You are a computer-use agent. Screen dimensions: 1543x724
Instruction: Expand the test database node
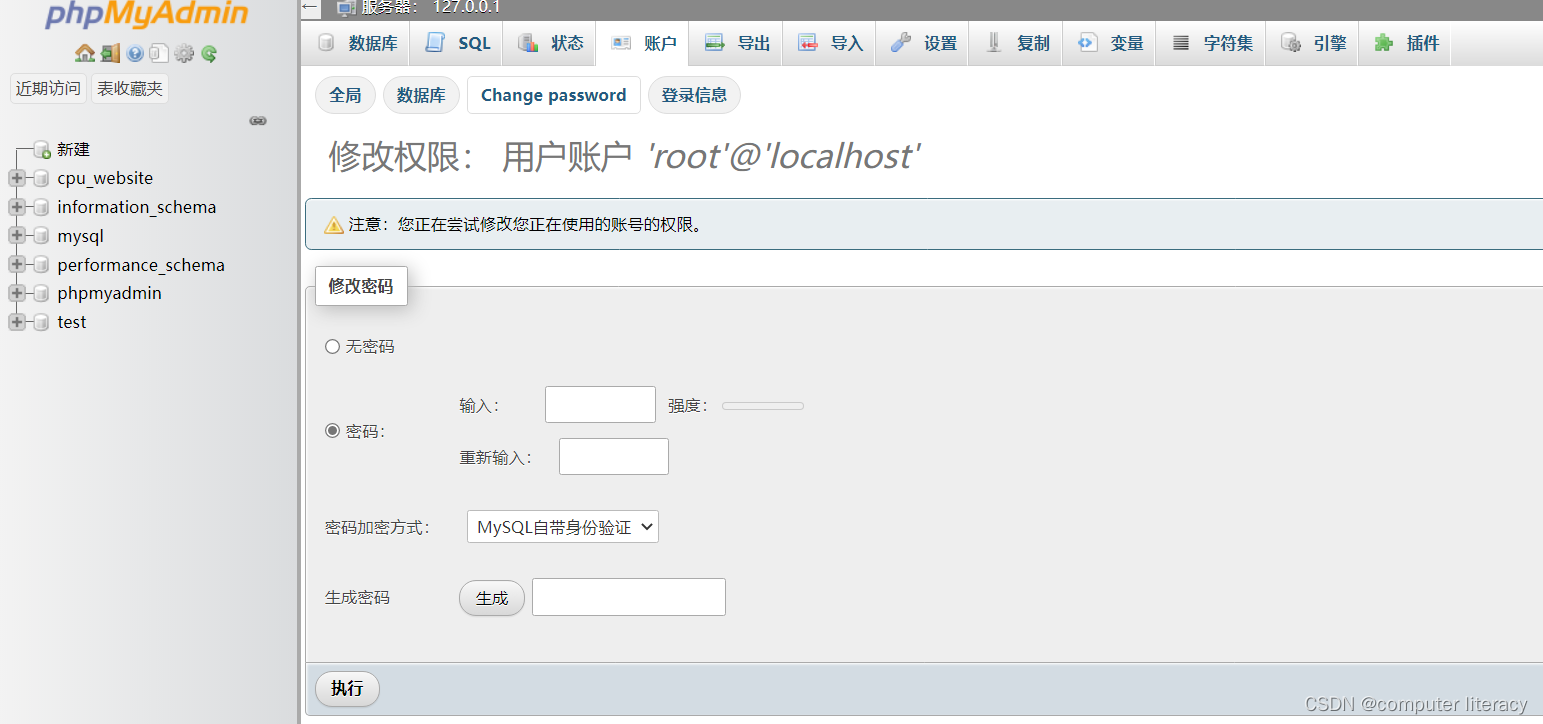coord(16,322)
